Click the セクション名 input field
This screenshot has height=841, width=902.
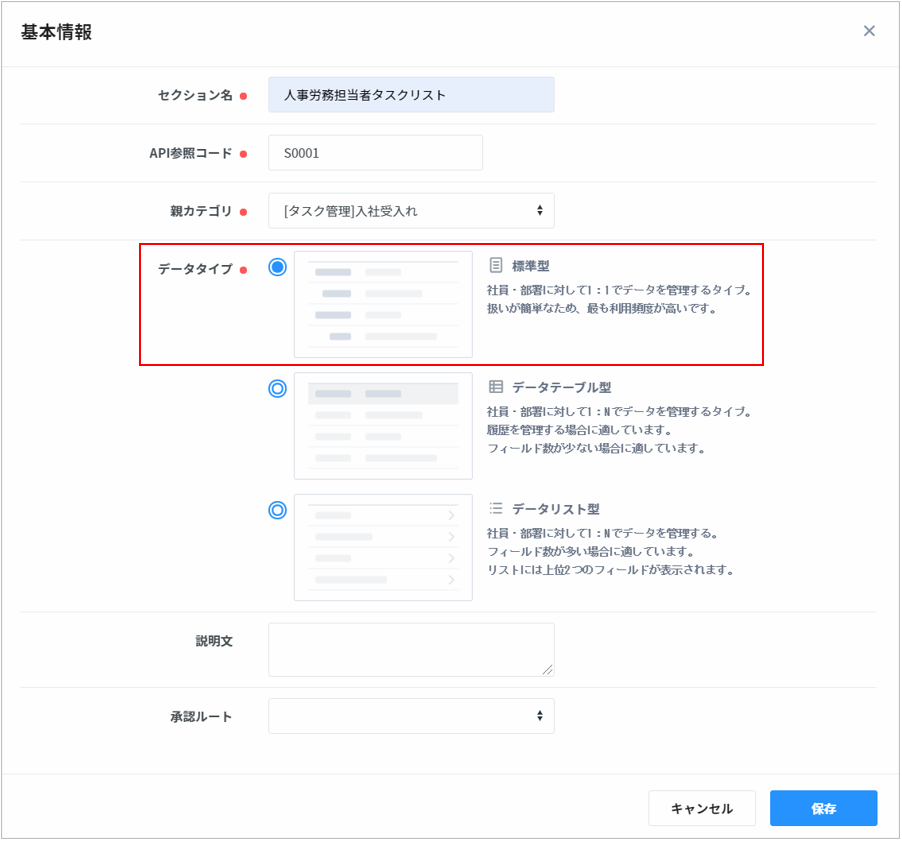411,95
